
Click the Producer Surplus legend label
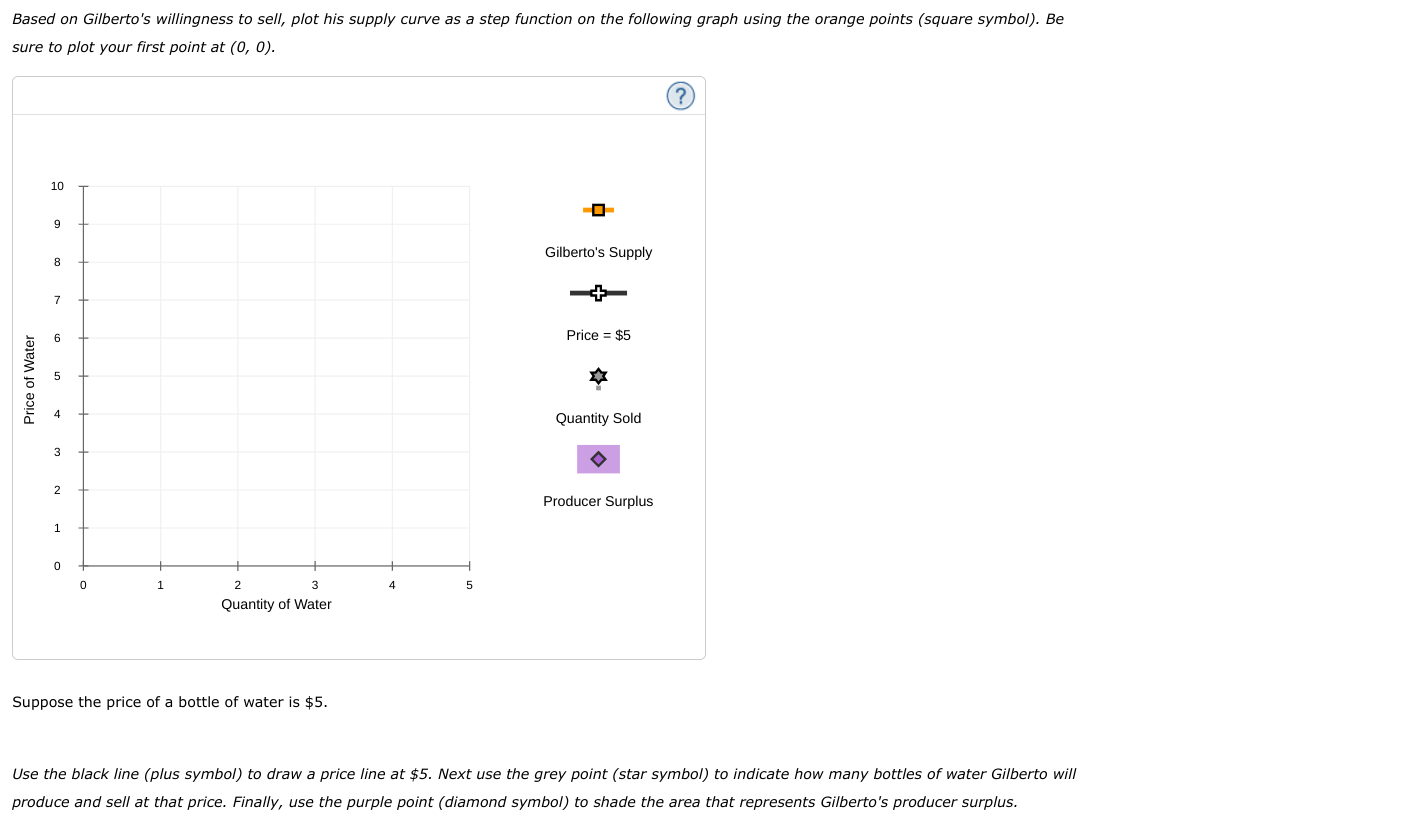point(598,501)
